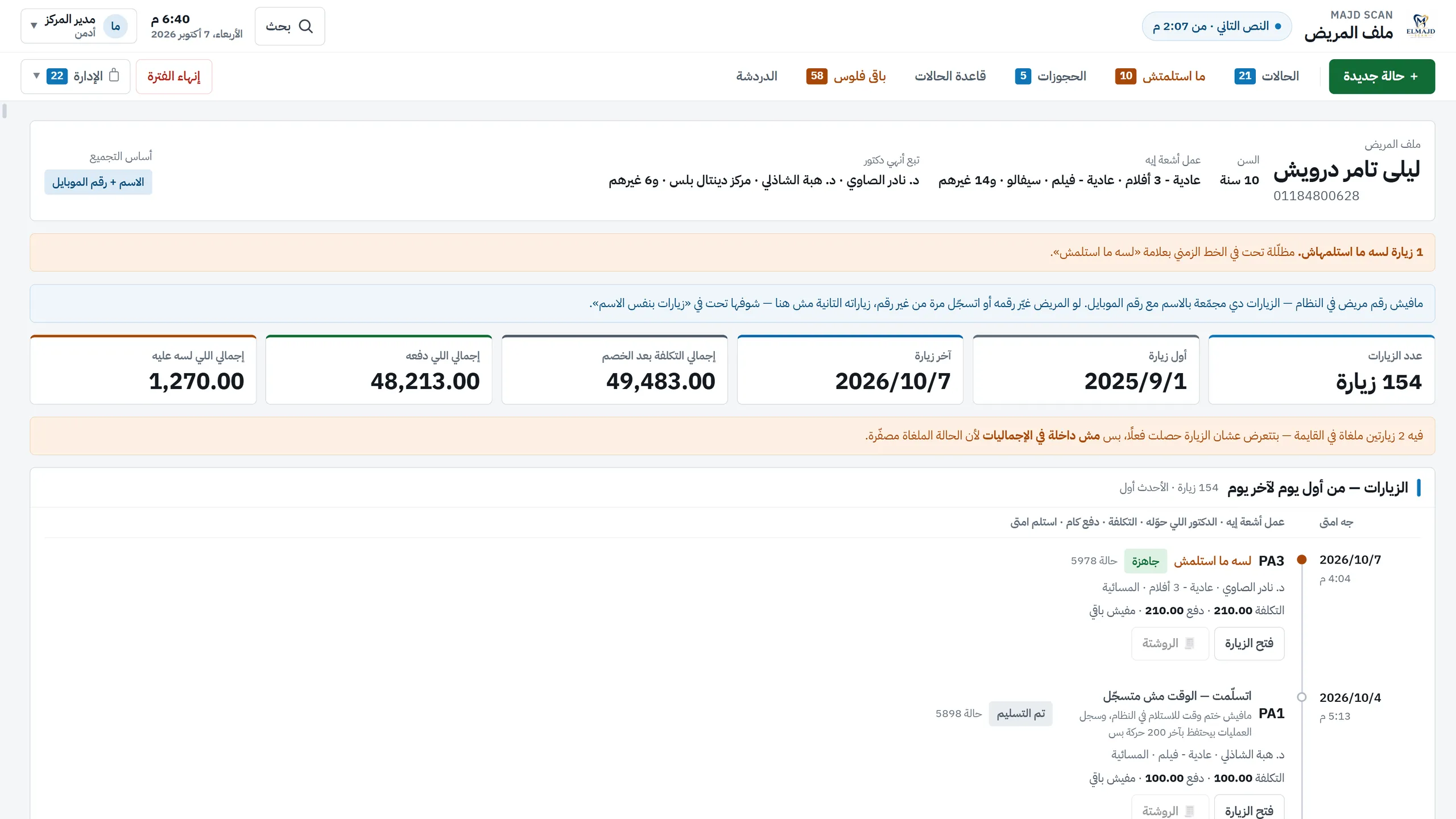This screenshot has height=819, width=1456.
Task: Click patient phone number 01184800628
Action: (x=1316, y=196)
